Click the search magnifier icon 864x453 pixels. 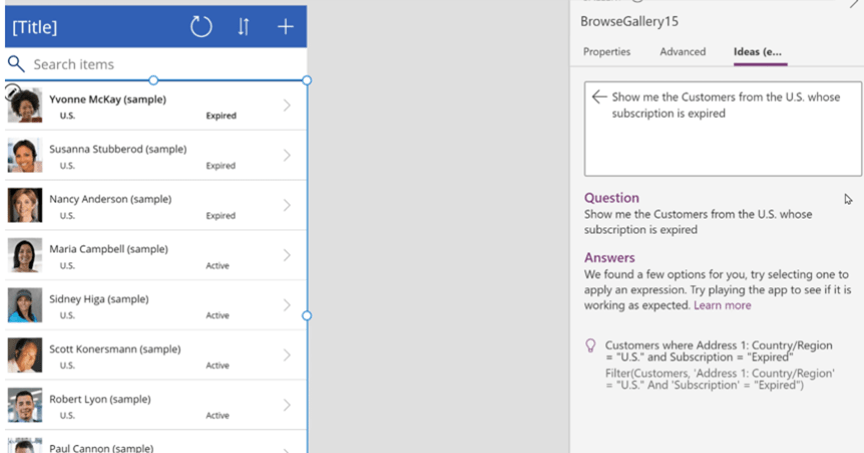click(x=16, y=64)
